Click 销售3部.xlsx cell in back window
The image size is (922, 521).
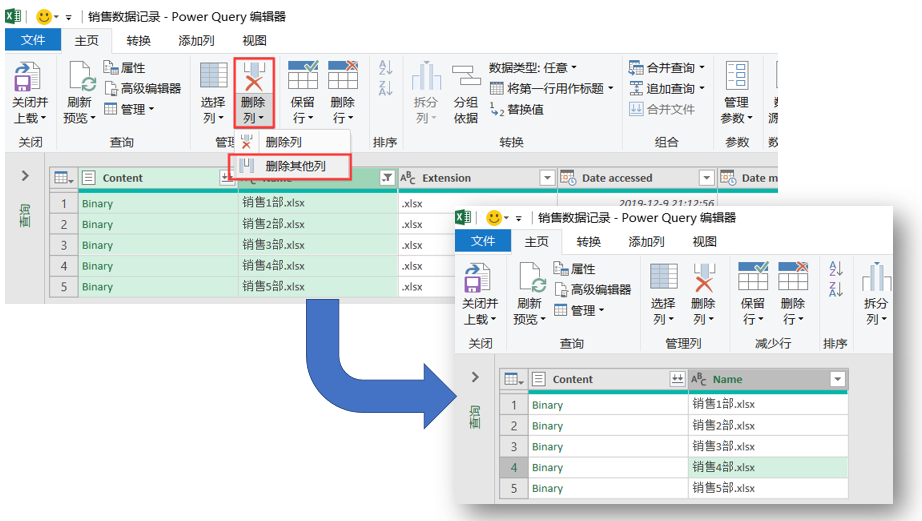coord(273,245)
